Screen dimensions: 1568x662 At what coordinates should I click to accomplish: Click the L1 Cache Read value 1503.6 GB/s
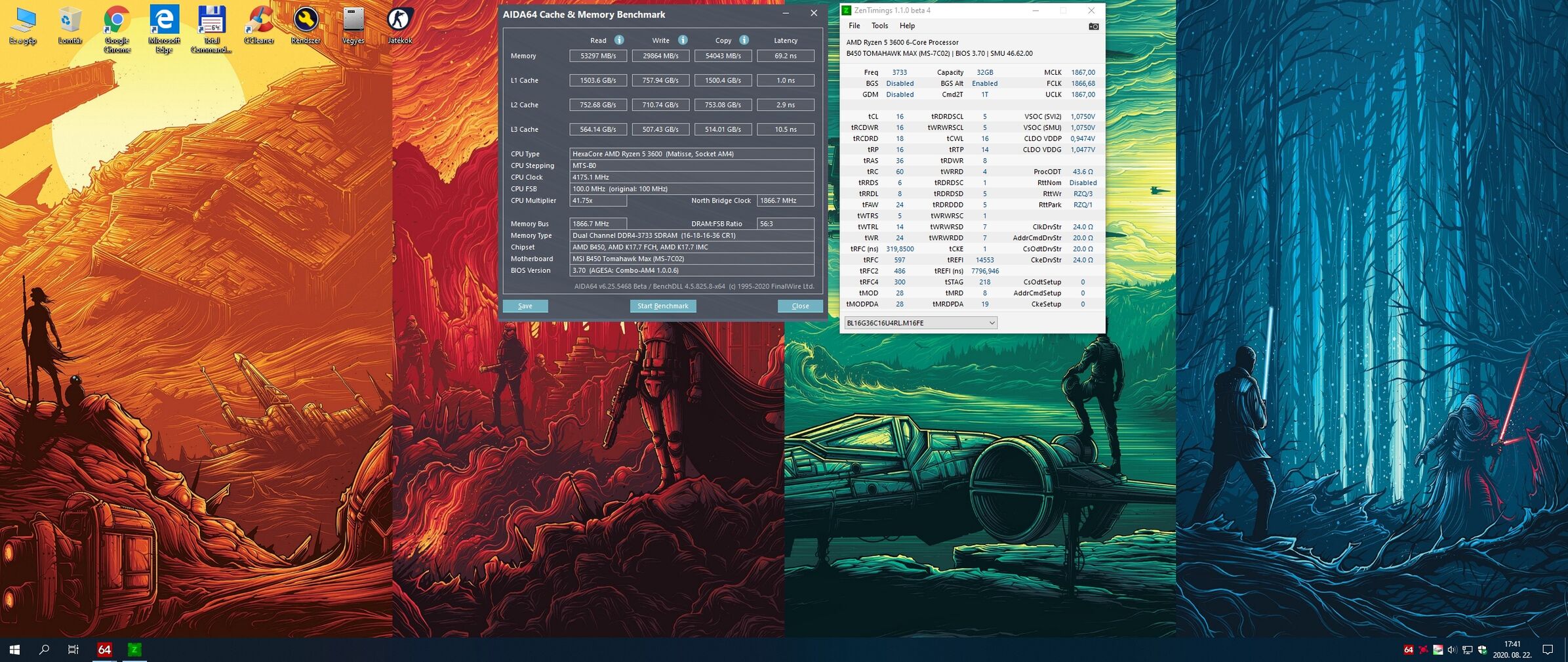[598, 80]
